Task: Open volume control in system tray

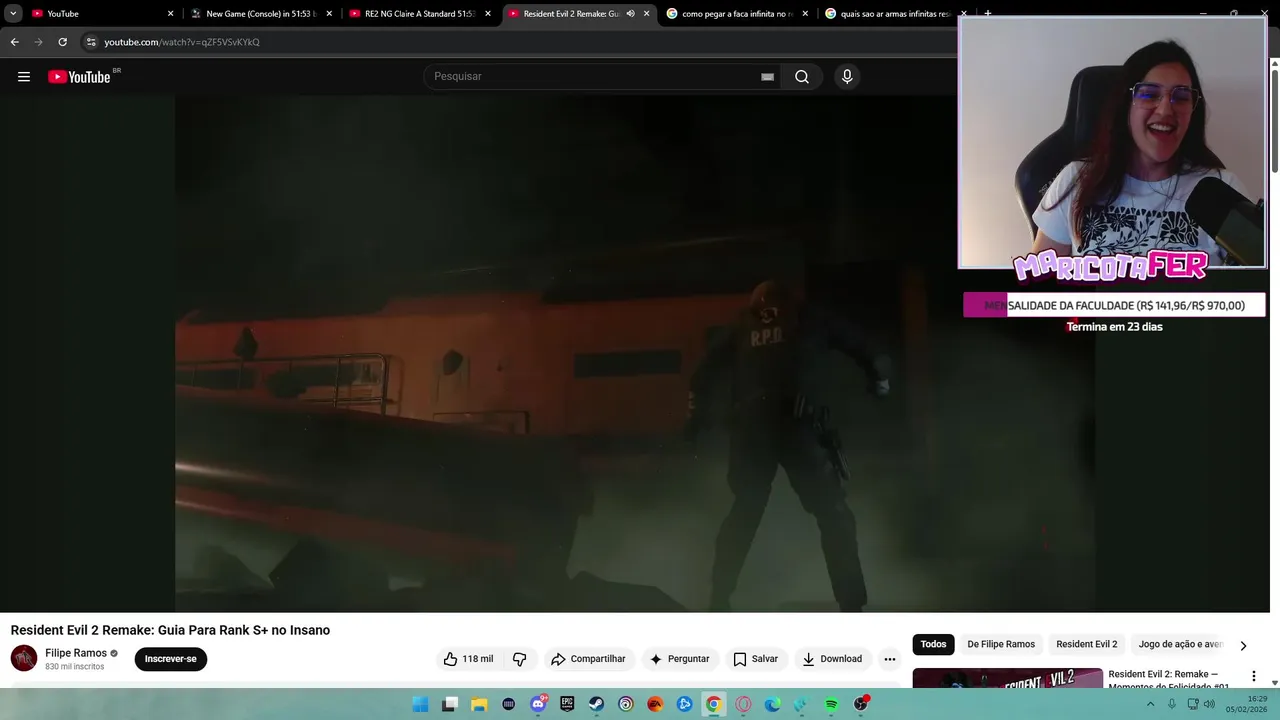Action: pyautogui.click(x=1209, y=704)
